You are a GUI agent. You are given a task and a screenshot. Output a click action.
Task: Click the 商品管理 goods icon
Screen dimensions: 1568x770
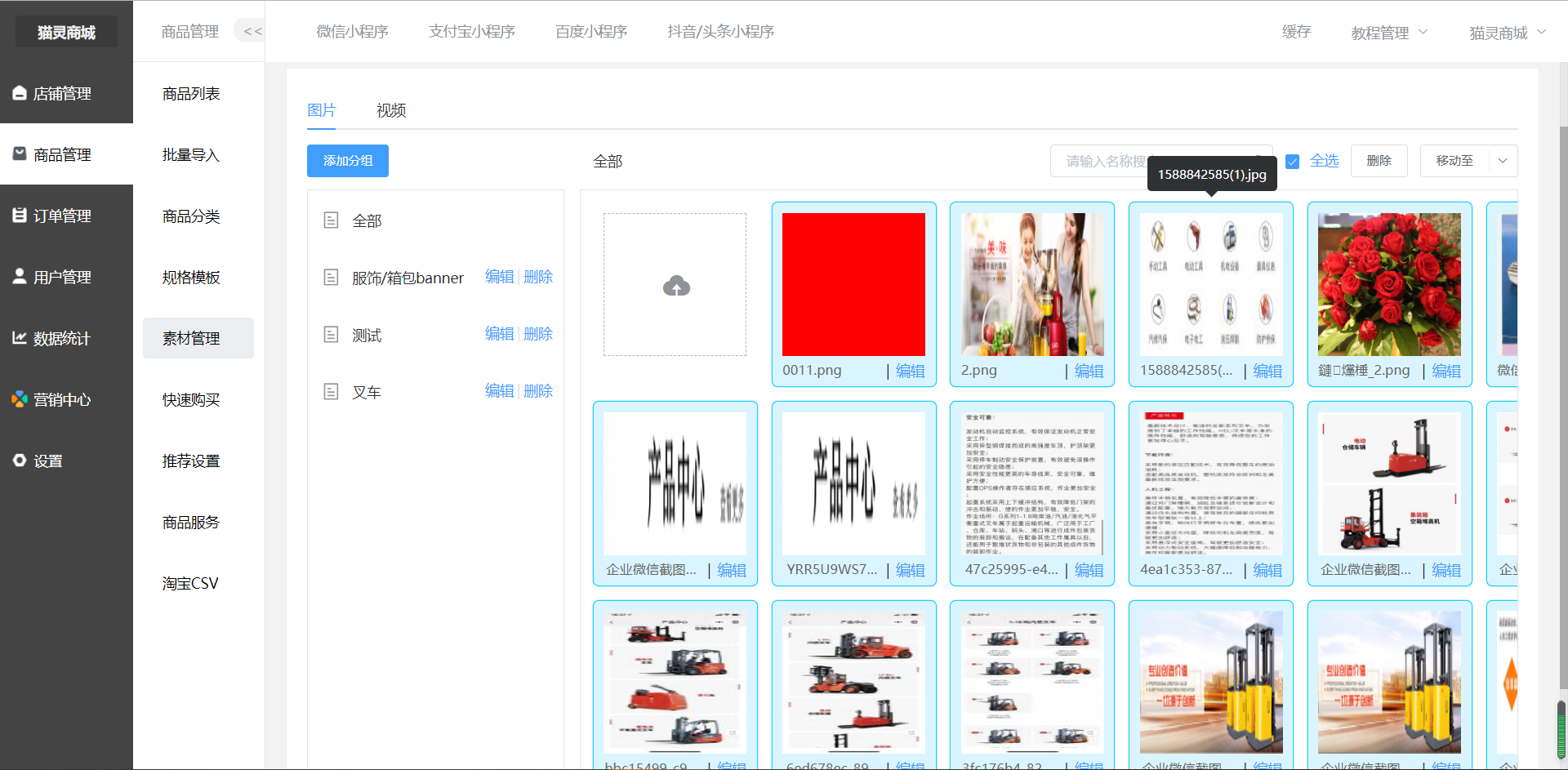tap(20, 154)
